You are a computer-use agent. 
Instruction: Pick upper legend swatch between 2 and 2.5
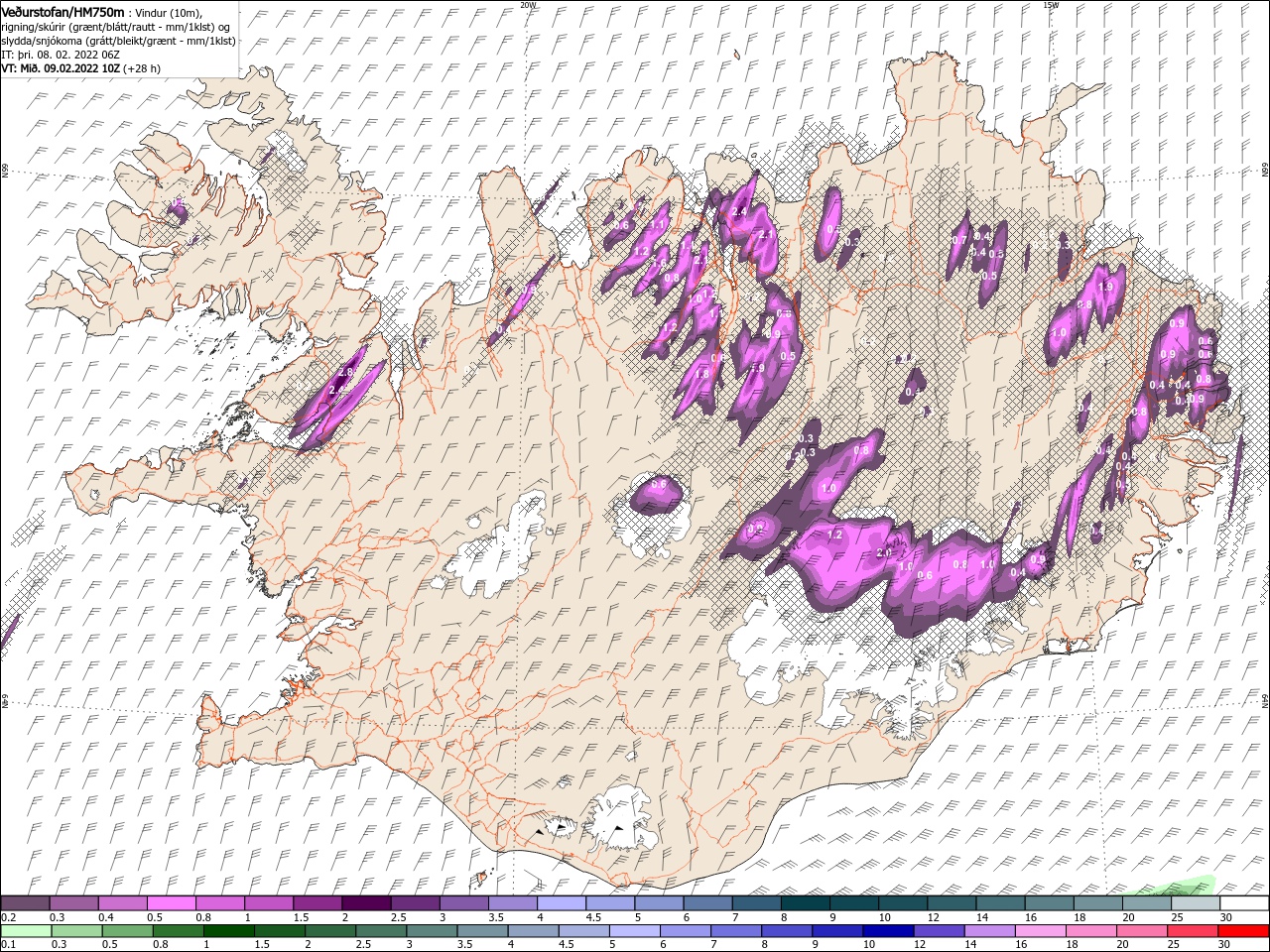click(x=366, y=903)
